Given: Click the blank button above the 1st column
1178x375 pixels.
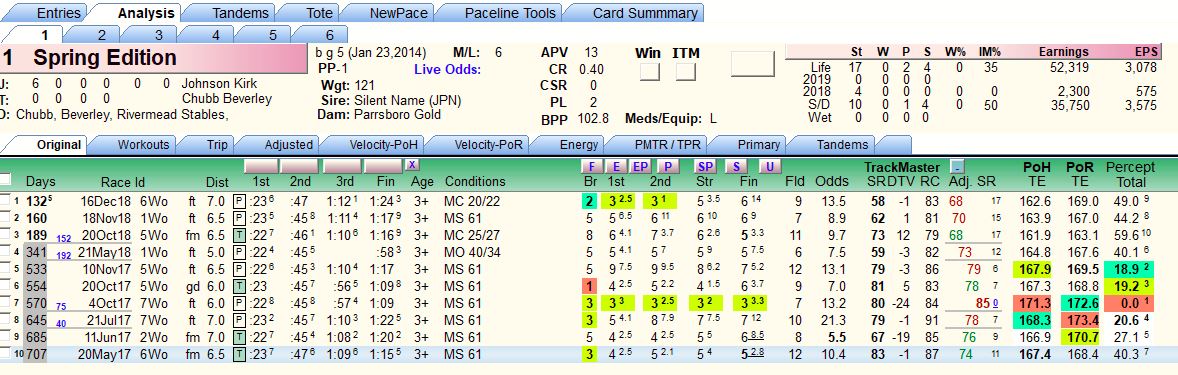Looking at the screenshot, I should point(261,166).
